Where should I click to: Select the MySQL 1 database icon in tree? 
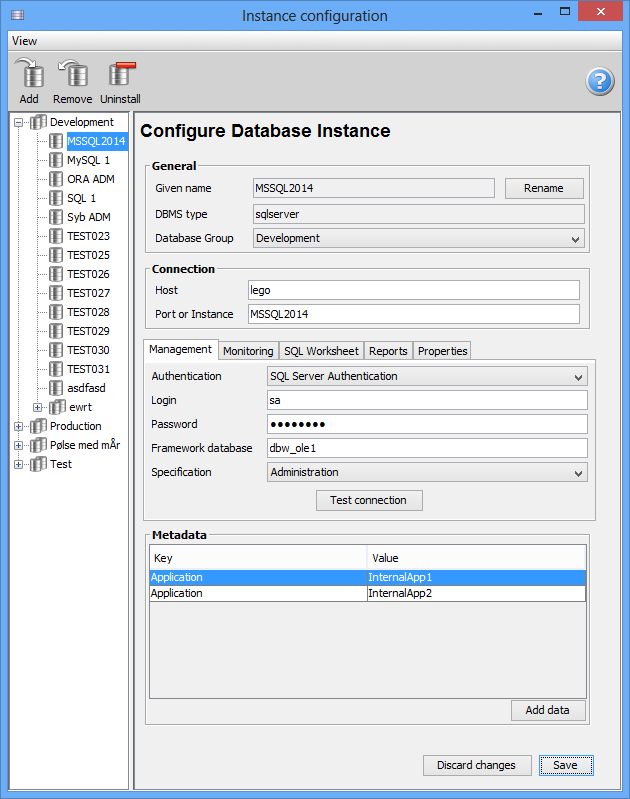57,160
